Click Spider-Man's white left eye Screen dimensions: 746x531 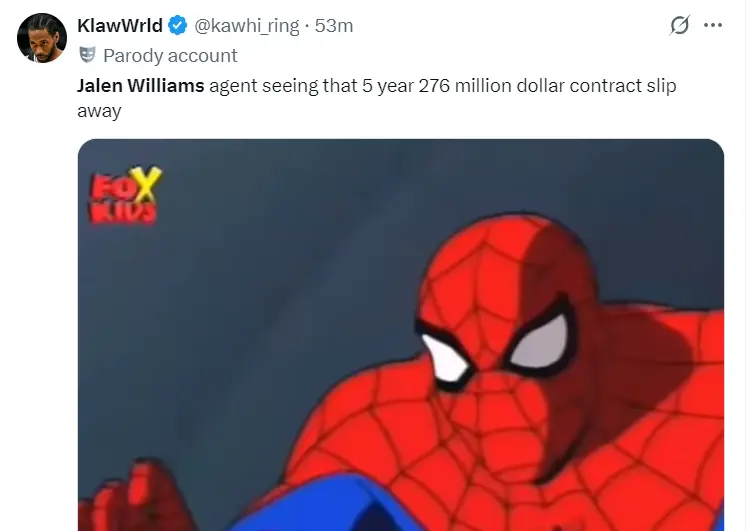point(444,358)
